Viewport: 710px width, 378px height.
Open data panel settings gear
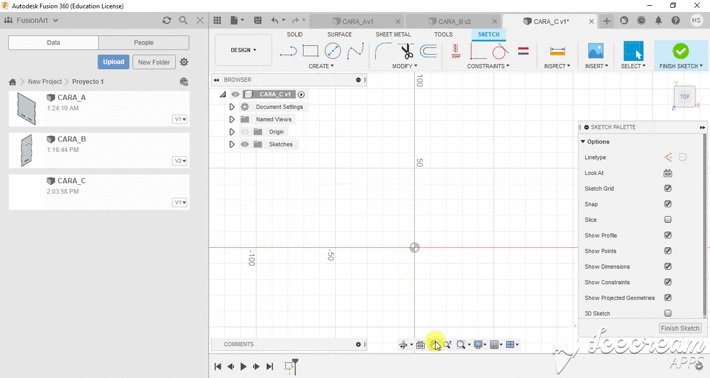(184, 62)
